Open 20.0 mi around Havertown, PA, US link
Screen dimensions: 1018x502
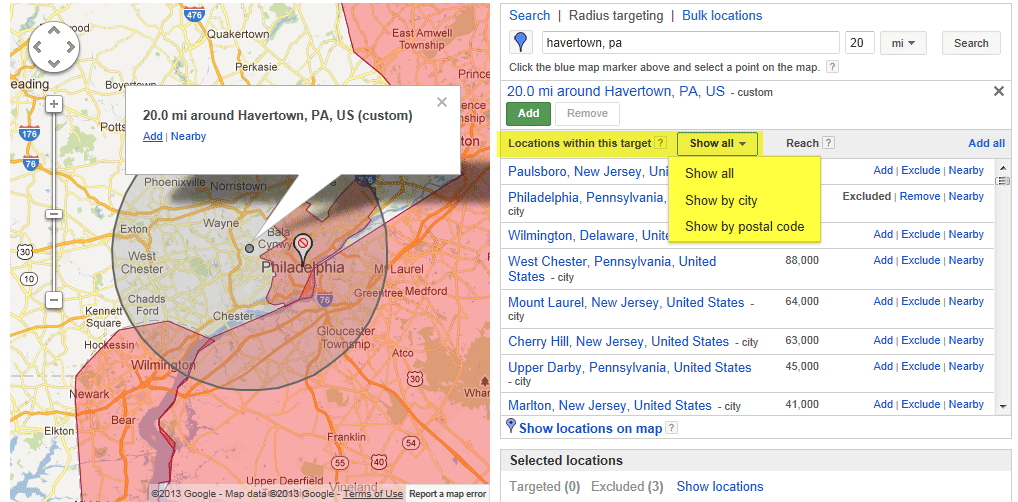[615, 92]
